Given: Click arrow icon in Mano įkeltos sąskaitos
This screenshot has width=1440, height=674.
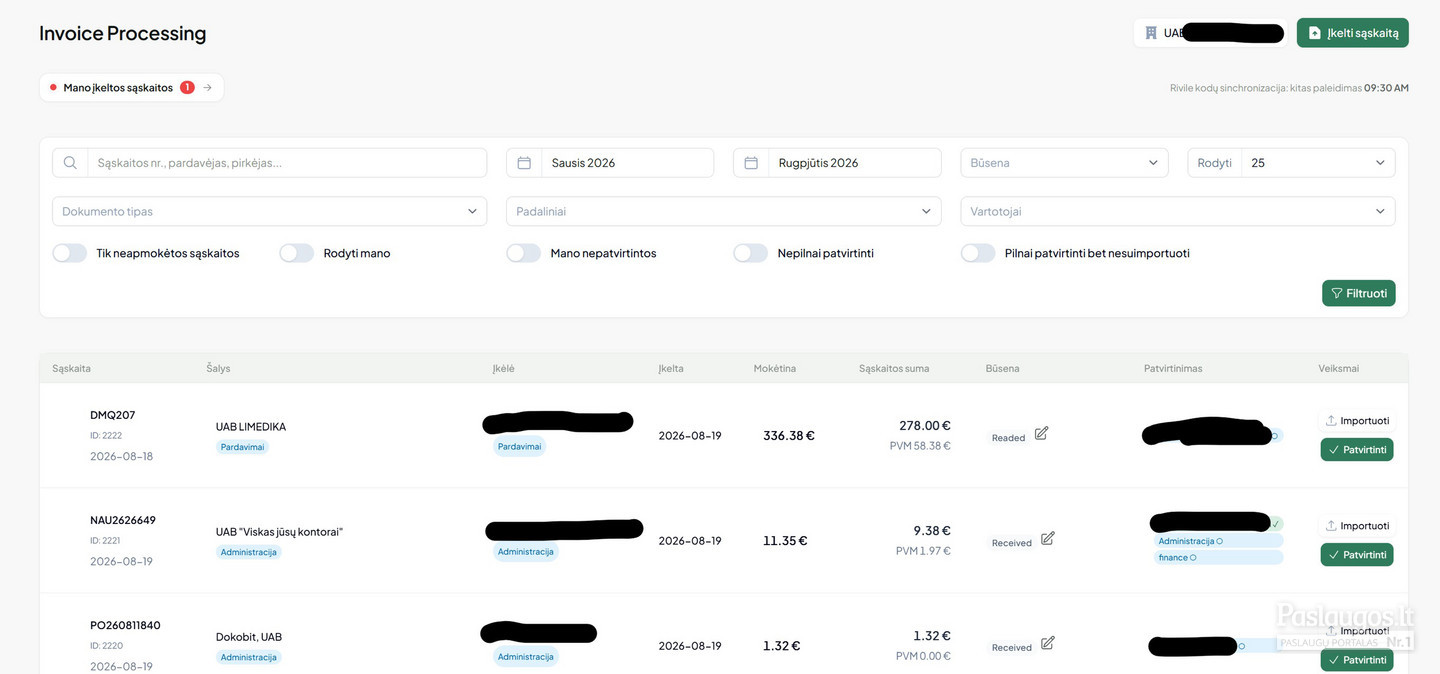Looking at the screenshot, I should pyautogui.click(x=207, y=88).
